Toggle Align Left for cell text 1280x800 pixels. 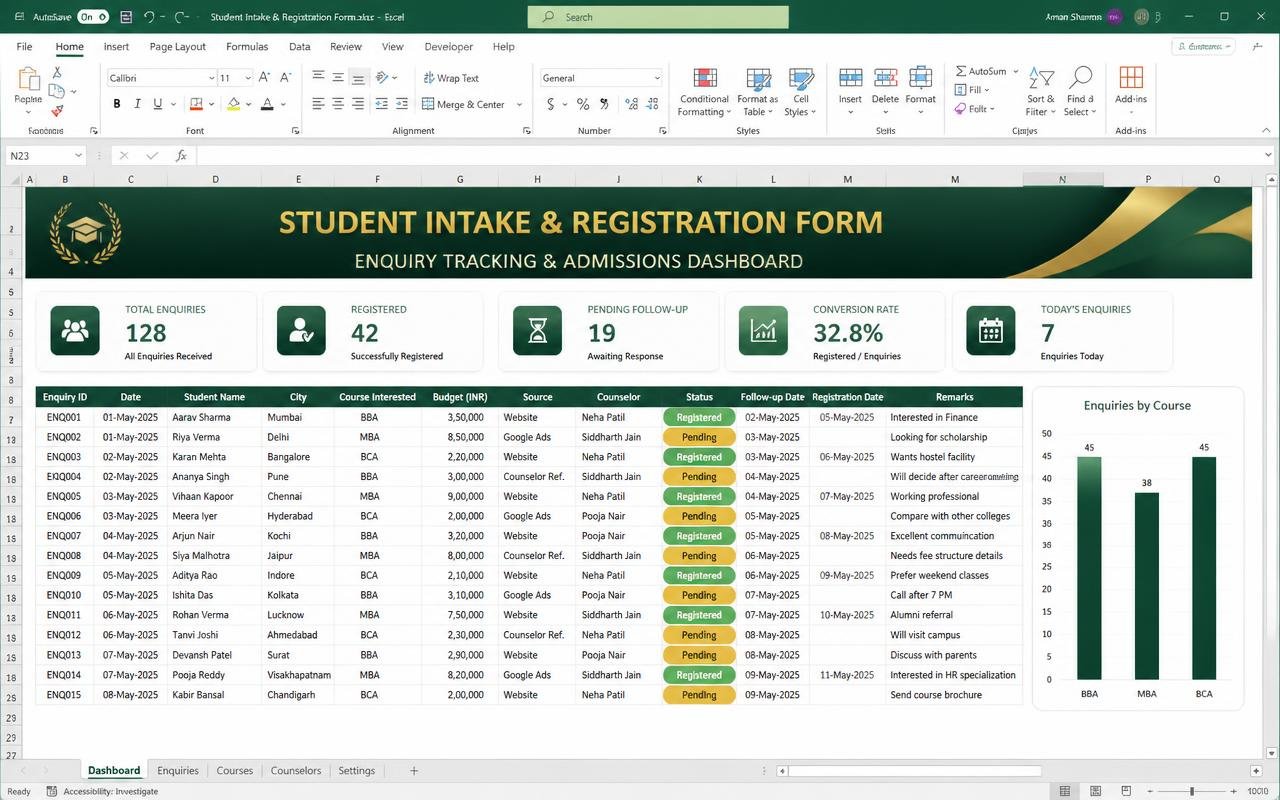point(318,104)
